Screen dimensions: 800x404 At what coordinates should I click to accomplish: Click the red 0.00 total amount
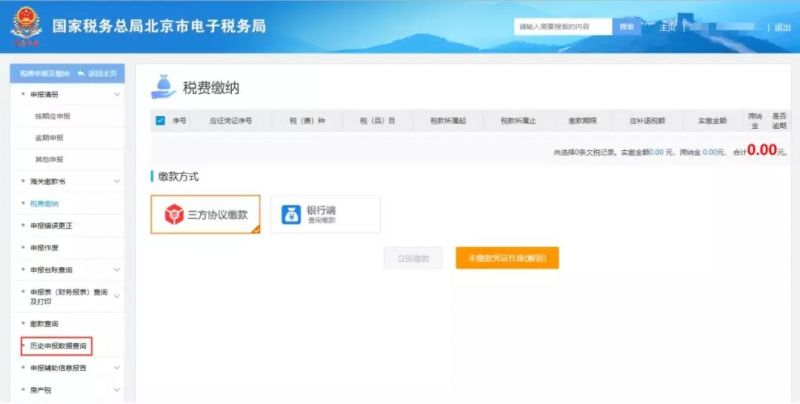pos(762,150)
